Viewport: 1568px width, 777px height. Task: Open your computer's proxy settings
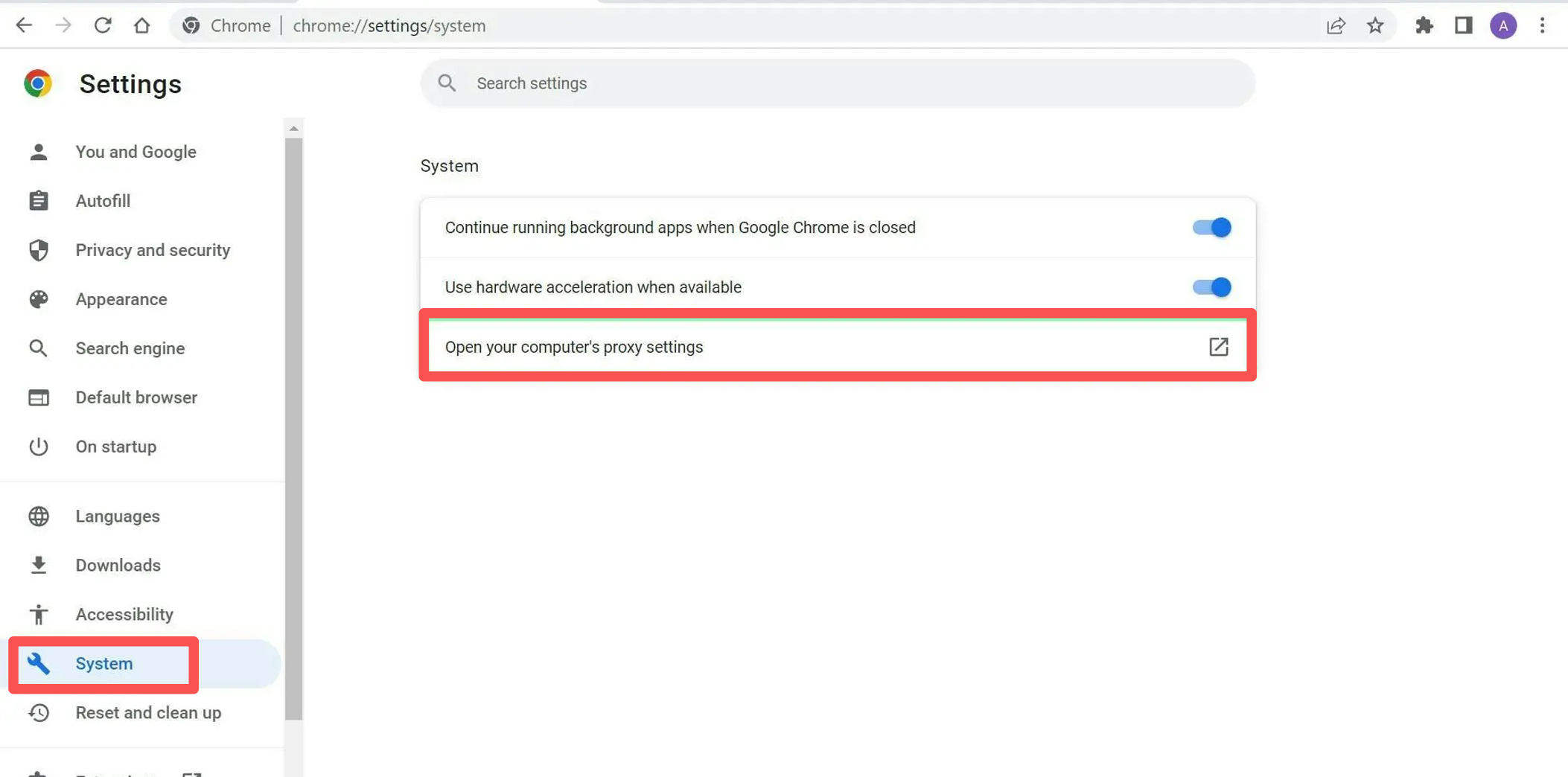tap(838, 347)
